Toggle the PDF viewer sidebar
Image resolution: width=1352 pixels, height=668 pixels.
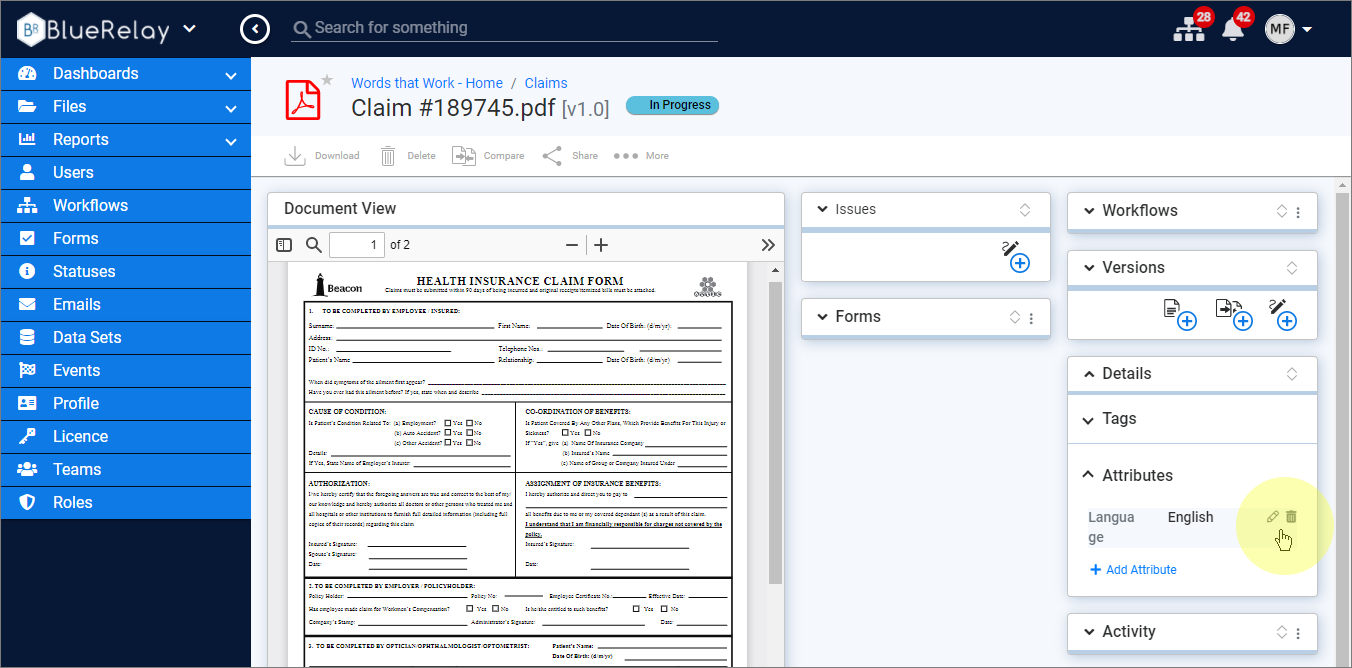pyautogui.click(x=284, y=245)
